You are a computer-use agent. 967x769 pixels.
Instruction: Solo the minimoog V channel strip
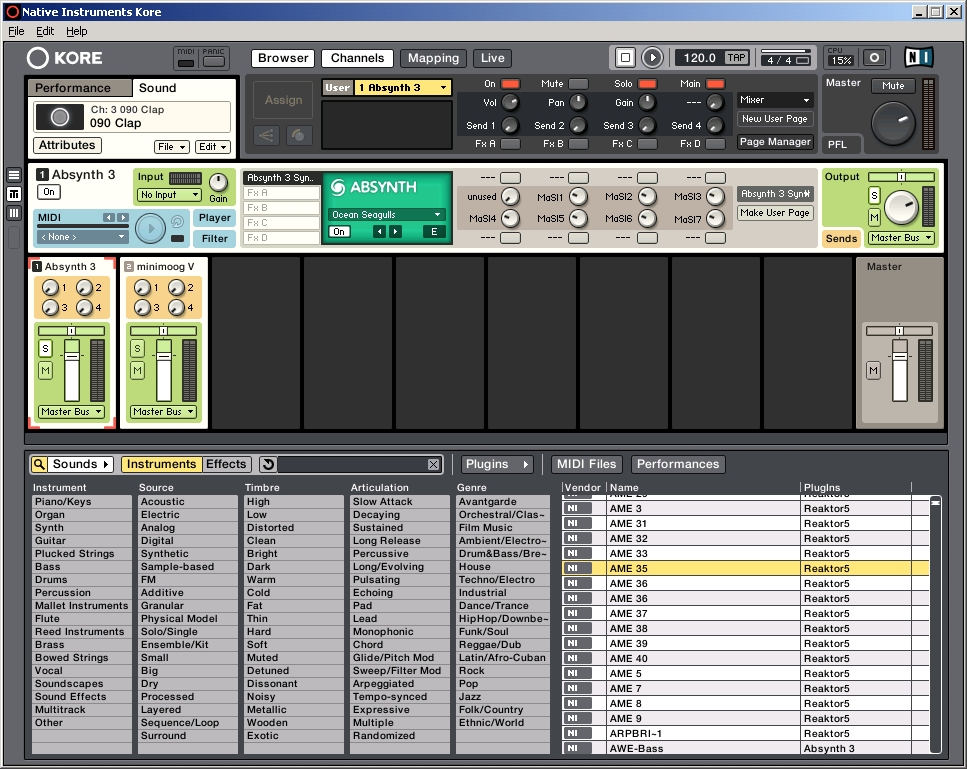point(137,349)
